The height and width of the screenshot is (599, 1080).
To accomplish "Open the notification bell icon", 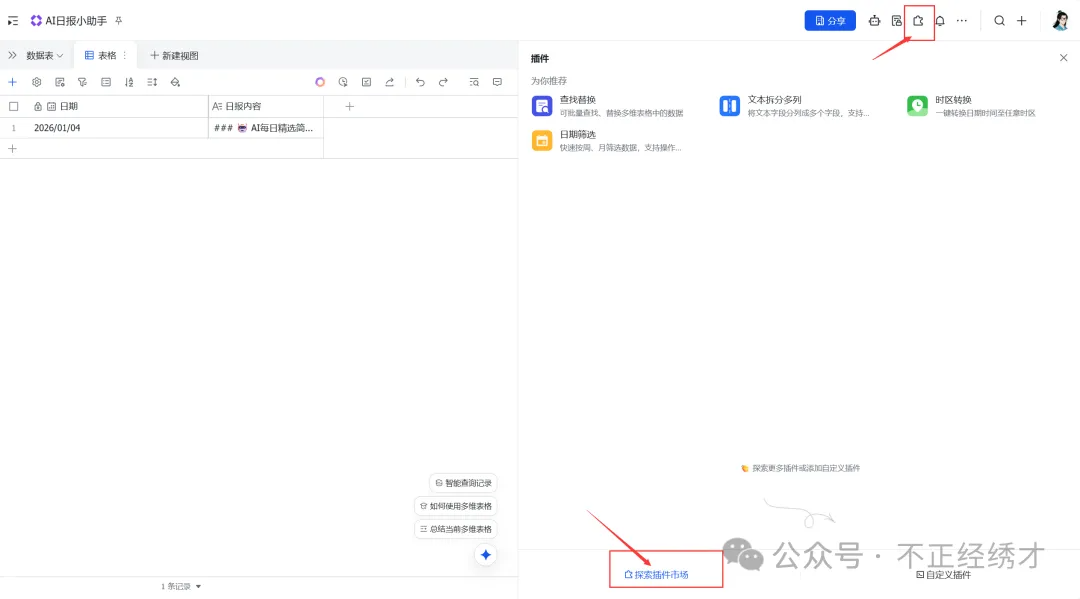I will [x=940, y=21].
